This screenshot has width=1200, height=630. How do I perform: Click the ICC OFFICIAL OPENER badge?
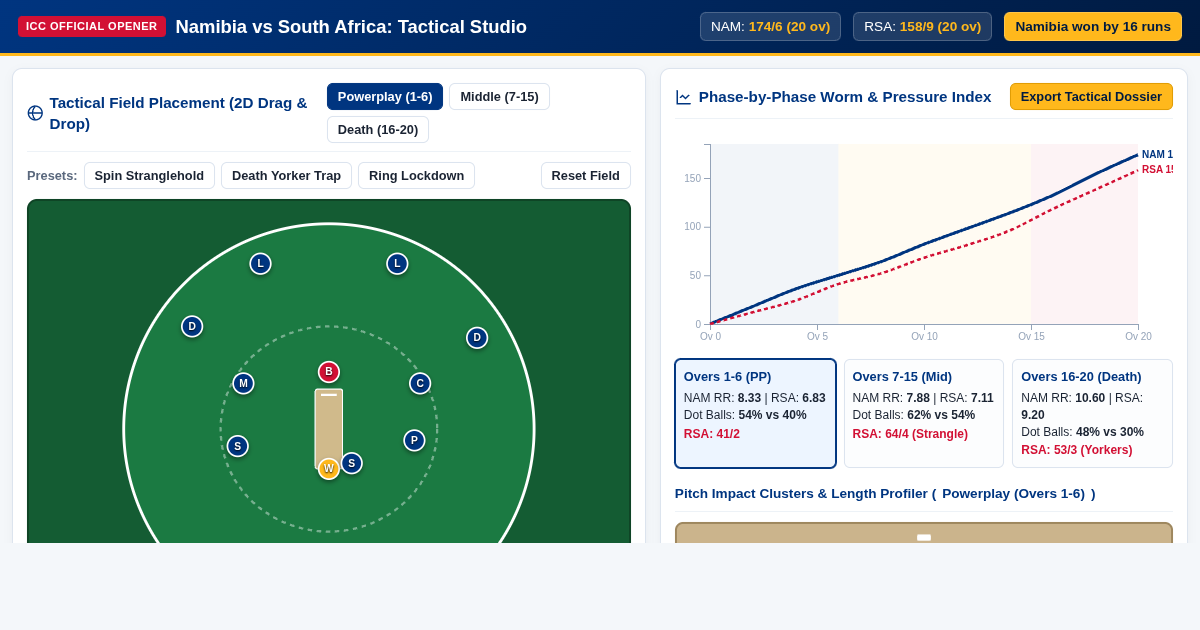[x=92, y=27]
